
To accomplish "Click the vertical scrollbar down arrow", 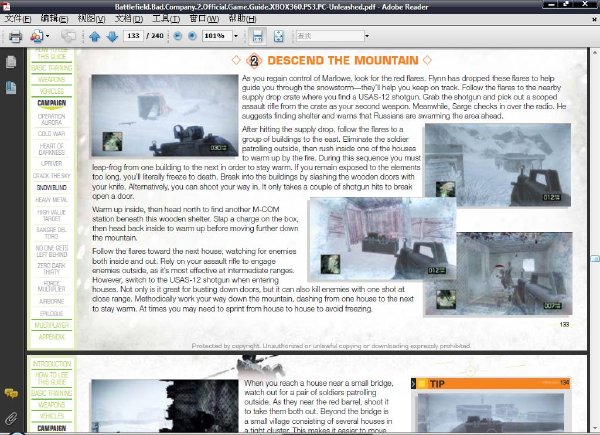I will (595, 428).
